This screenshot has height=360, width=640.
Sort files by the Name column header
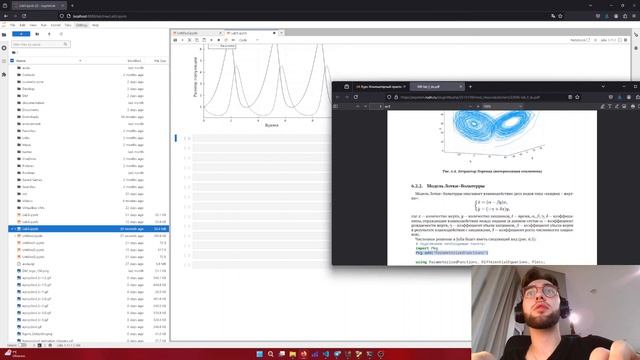tap(48, 61)
